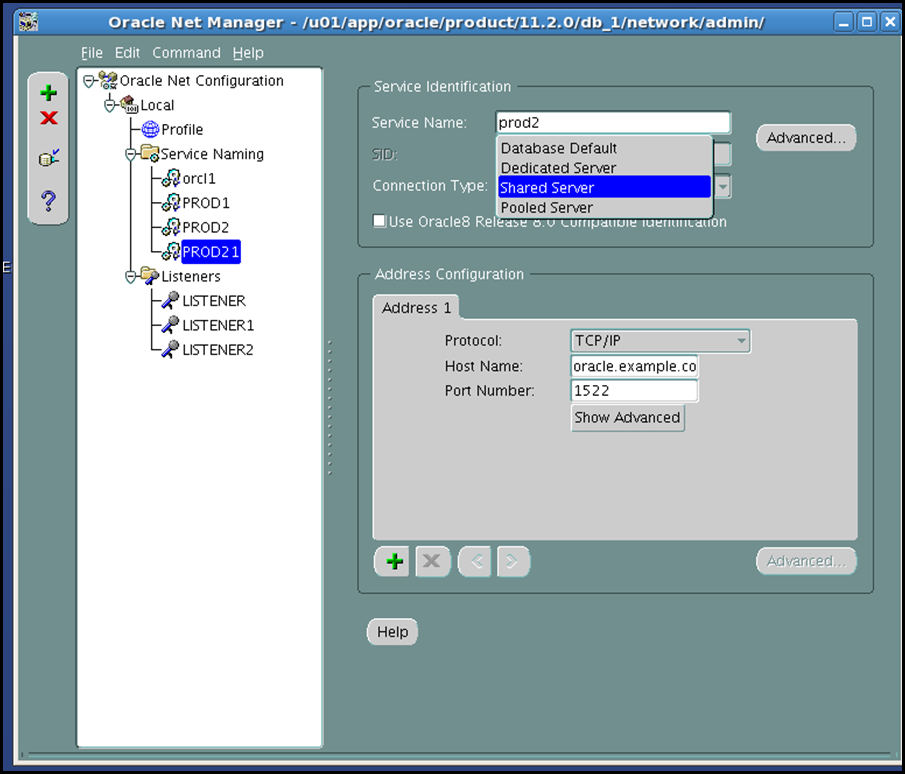Click the question mark Help toolbar icon
Image resolution: width=905 pixels, height=774 pixels.
[48, 200]
